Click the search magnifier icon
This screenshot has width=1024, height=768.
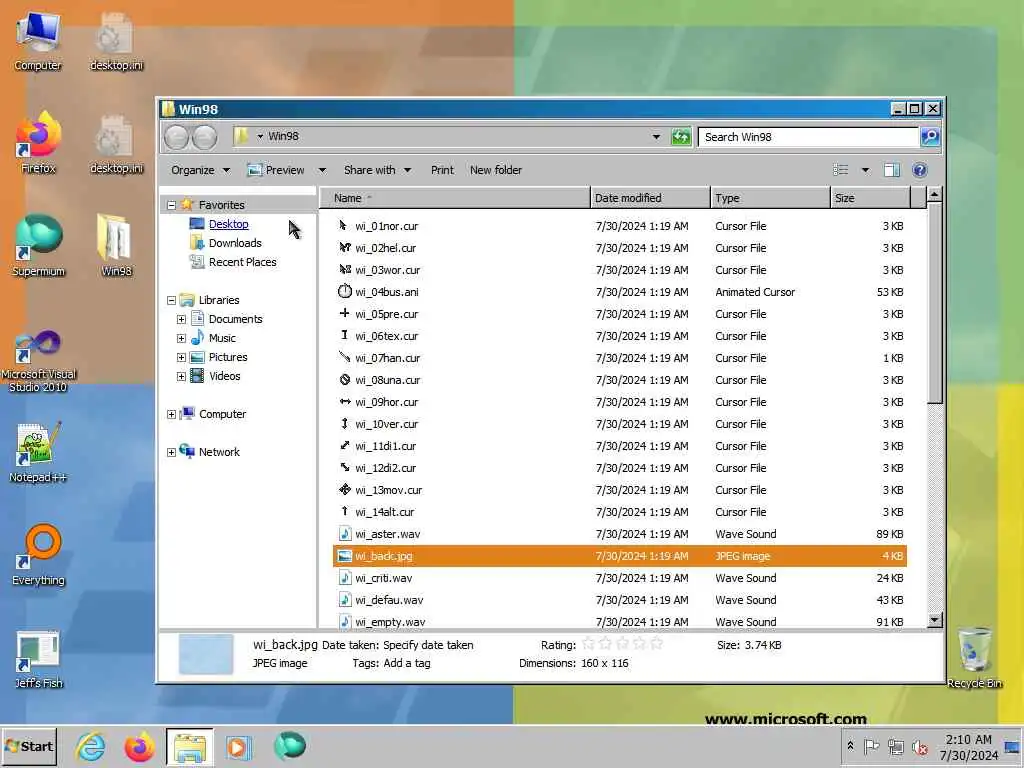(930, 136)
